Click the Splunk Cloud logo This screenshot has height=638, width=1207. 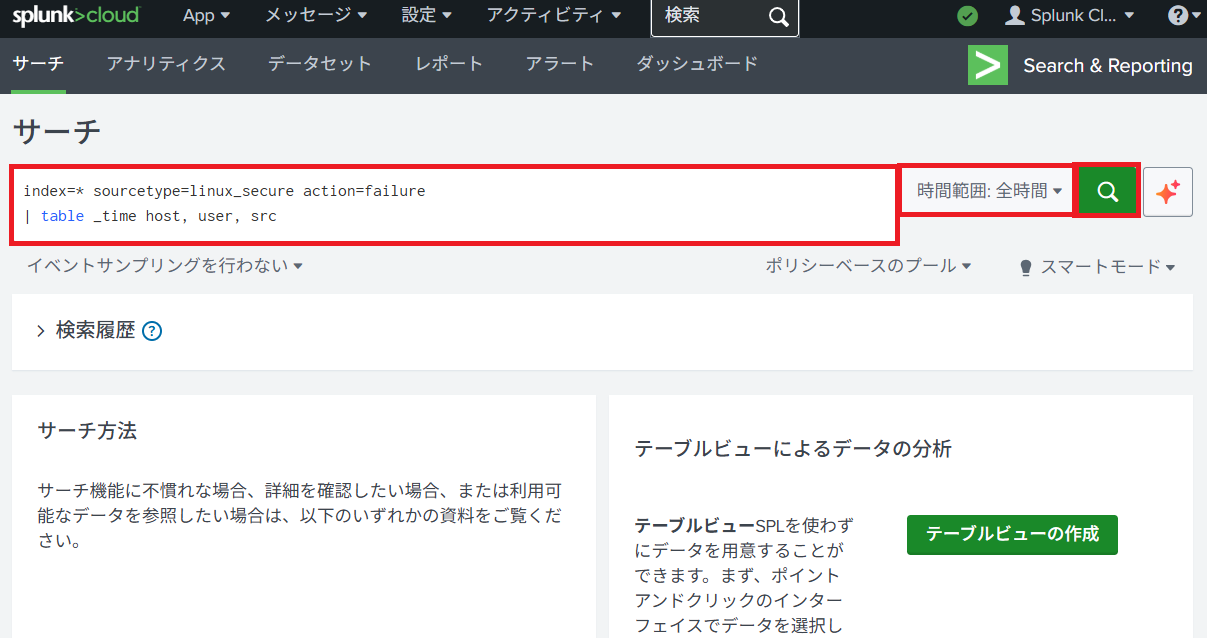point(76,16)
